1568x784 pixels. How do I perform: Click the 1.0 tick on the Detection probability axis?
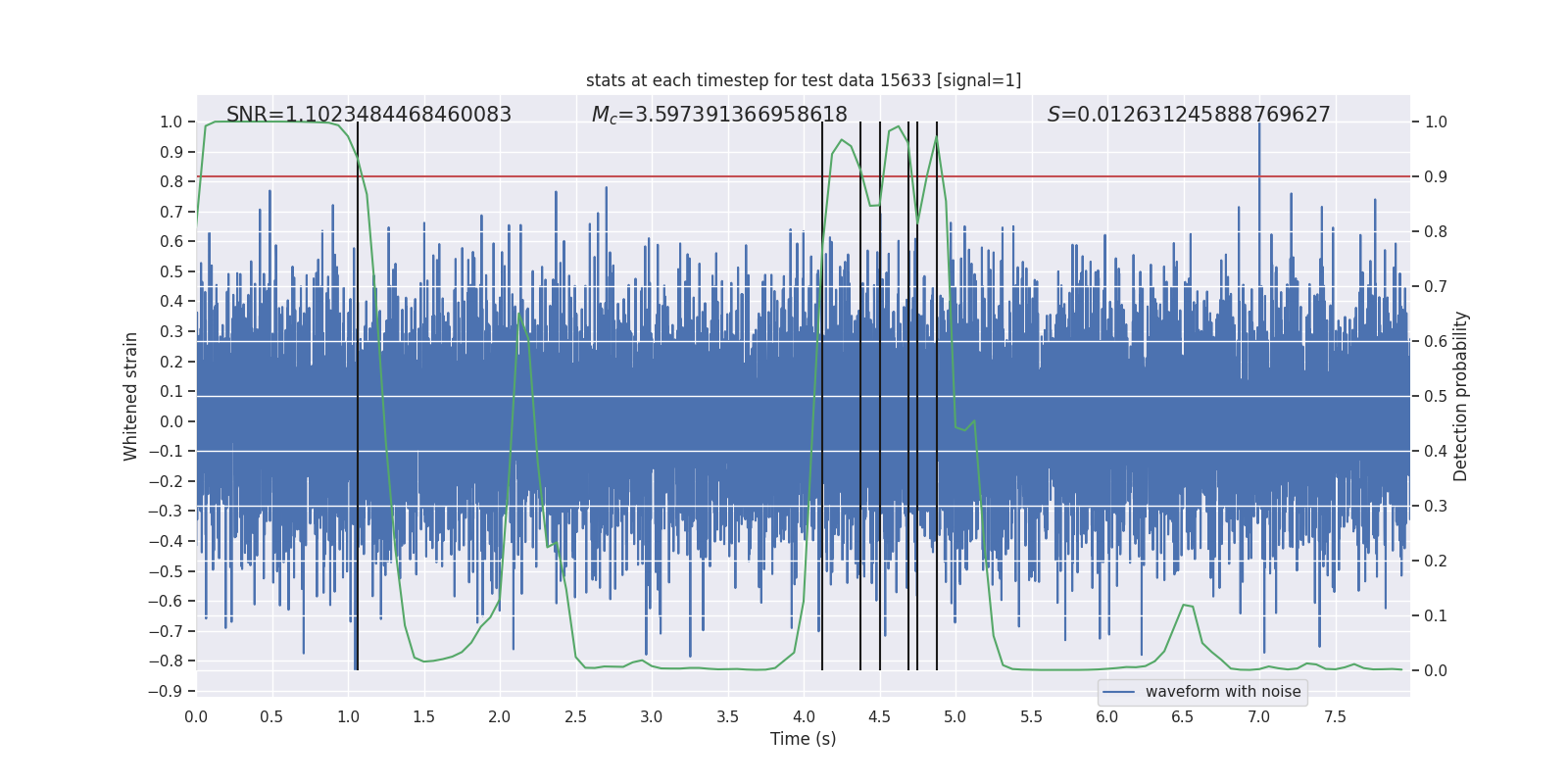tap(1436, 122)
